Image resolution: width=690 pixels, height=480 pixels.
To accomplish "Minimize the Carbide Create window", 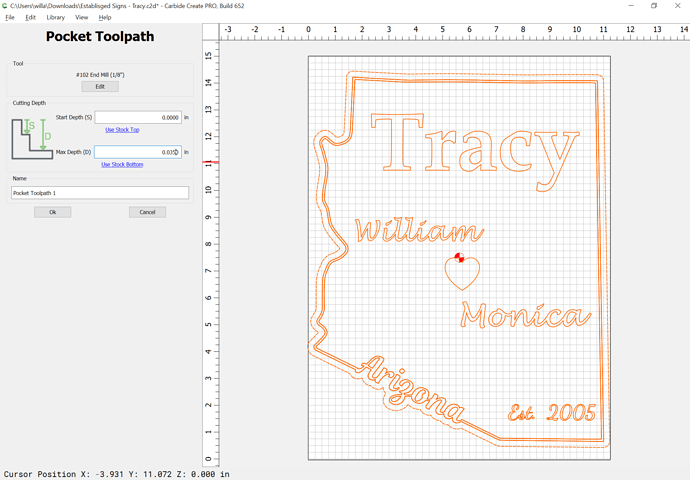I will (x=631, y=6).
